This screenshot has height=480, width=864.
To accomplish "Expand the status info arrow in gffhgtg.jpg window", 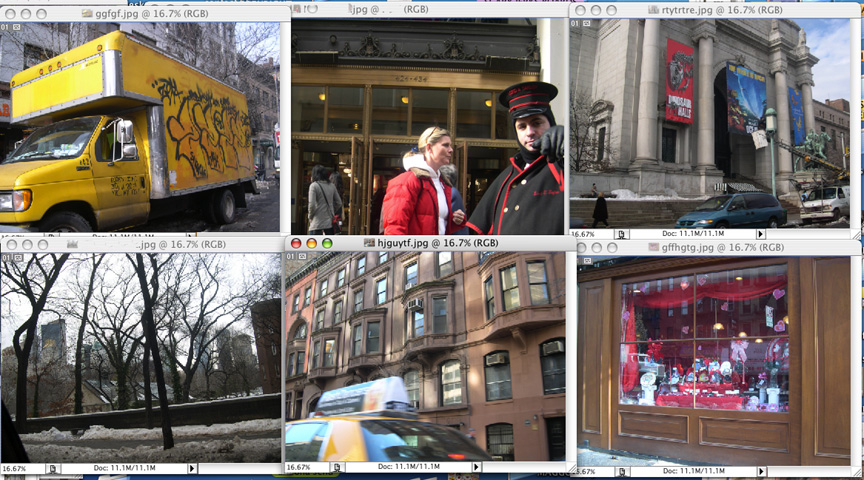I will (760, 471).
